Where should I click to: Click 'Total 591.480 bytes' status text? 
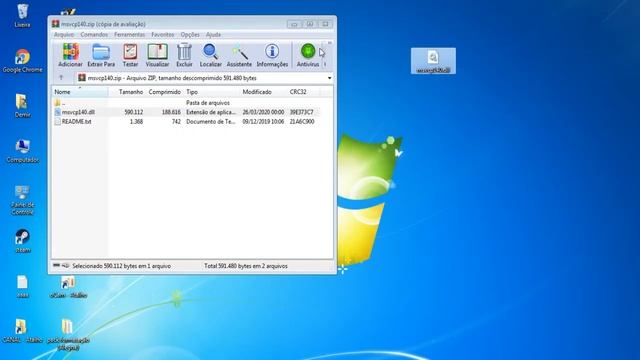[x=246, y=266]
